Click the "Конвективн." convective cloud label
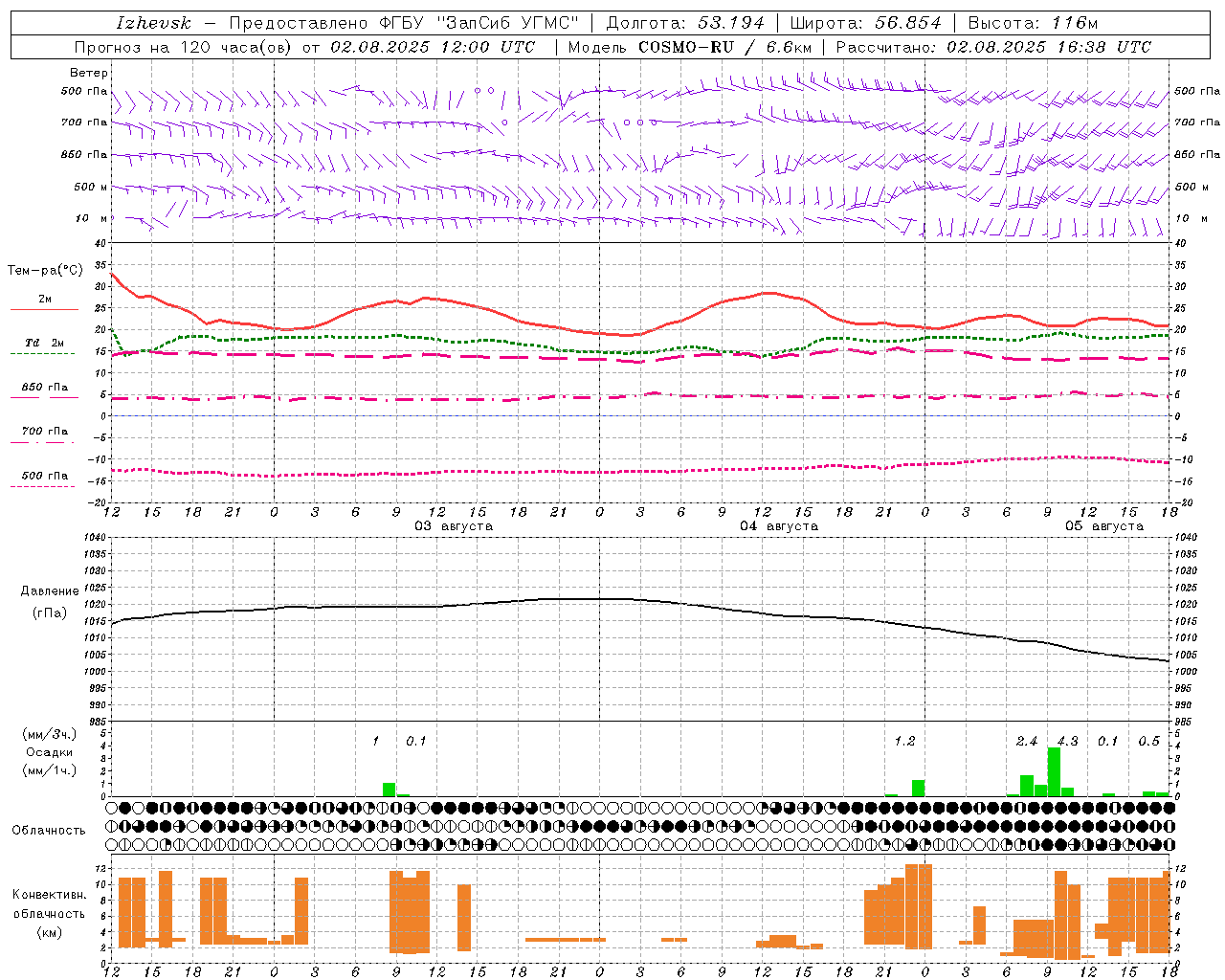 (x=49, y=895)
